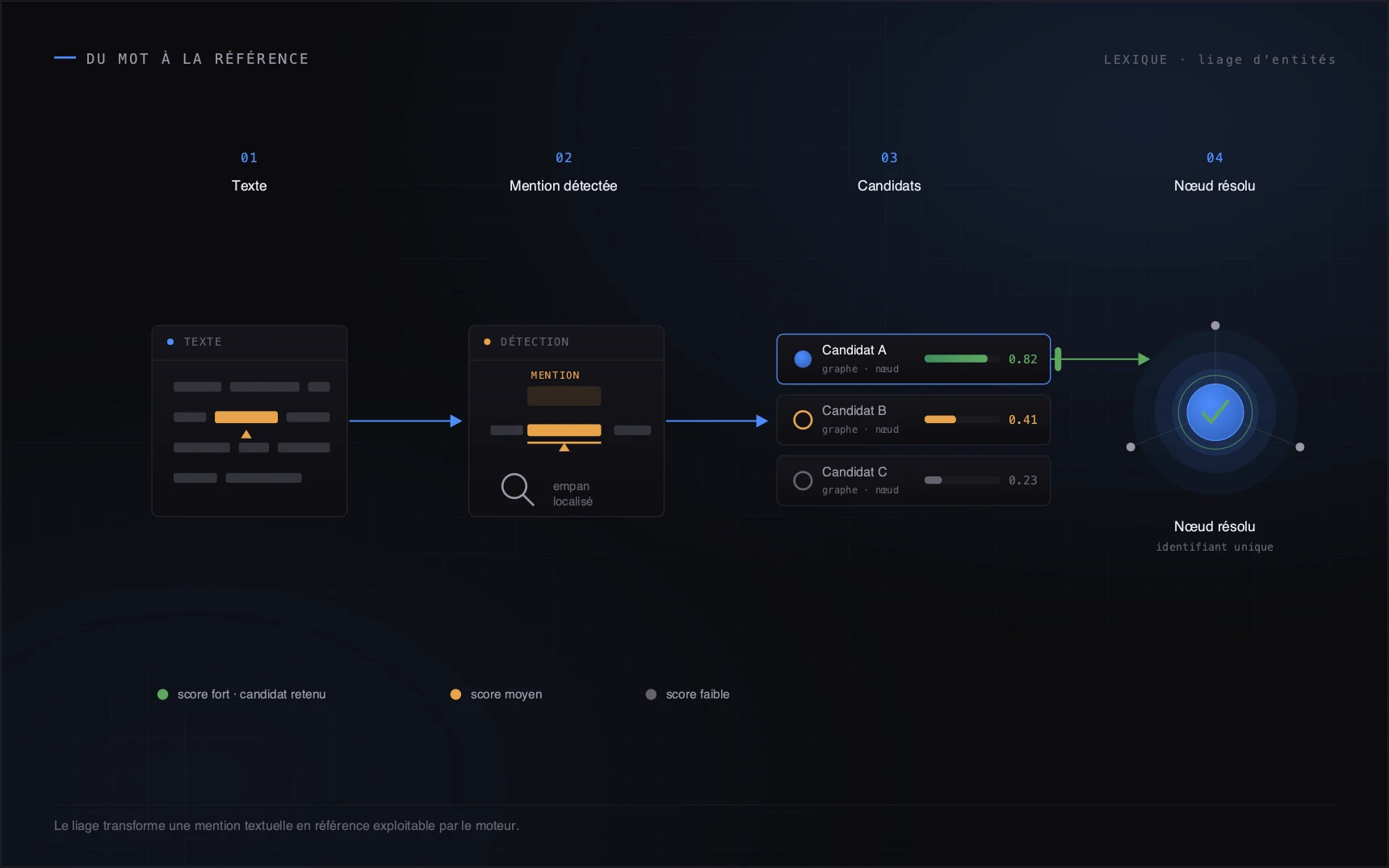
Task: Click the orange dot beside DÉTECTION header
Action: click(487, 342)
